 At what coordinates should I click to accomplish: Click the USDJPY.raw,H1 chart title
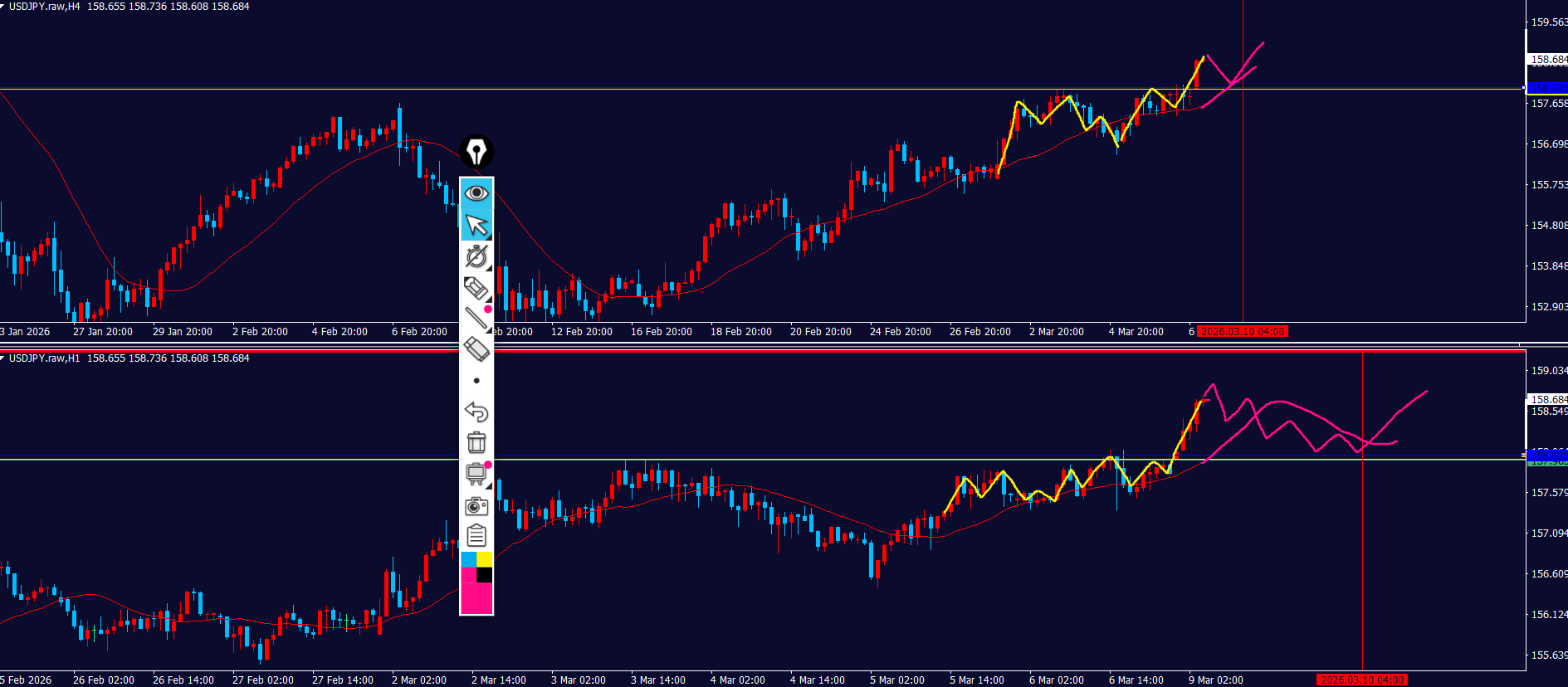44,358
